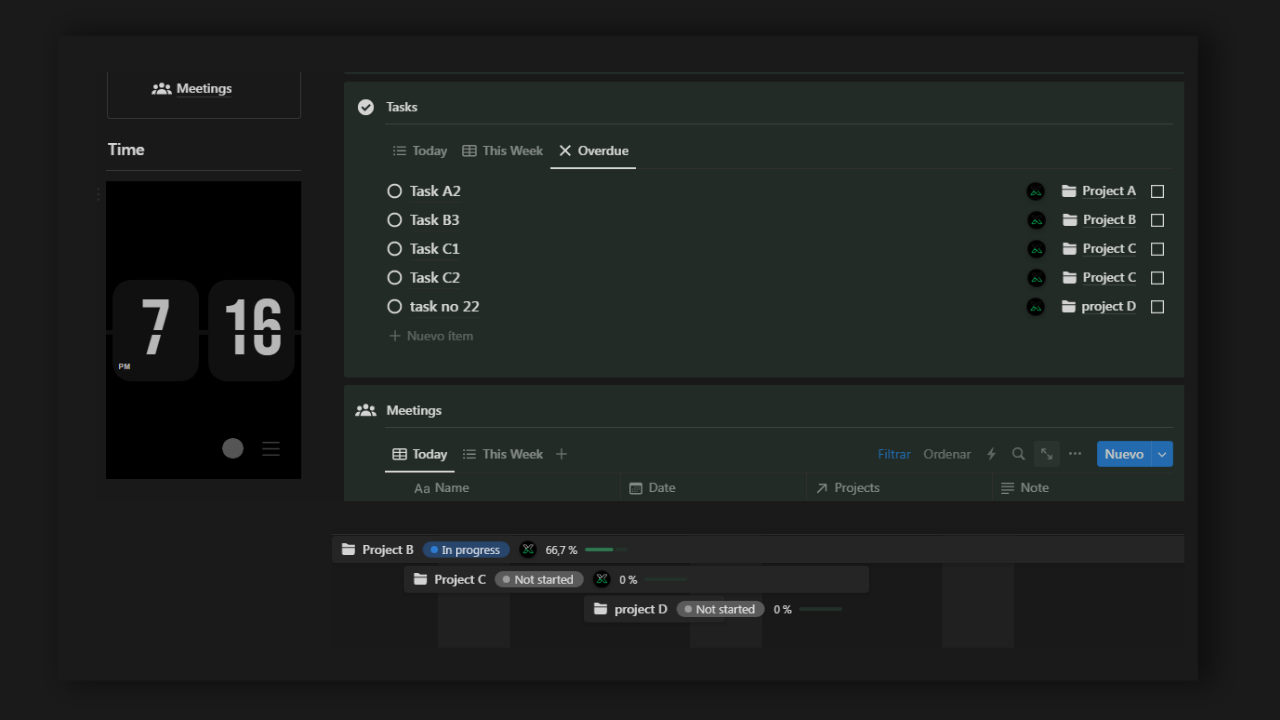Viewport: 1280px width, 720px height.
Task: Mark Task A2 status circle complete
Action: (x=395, y=191)
